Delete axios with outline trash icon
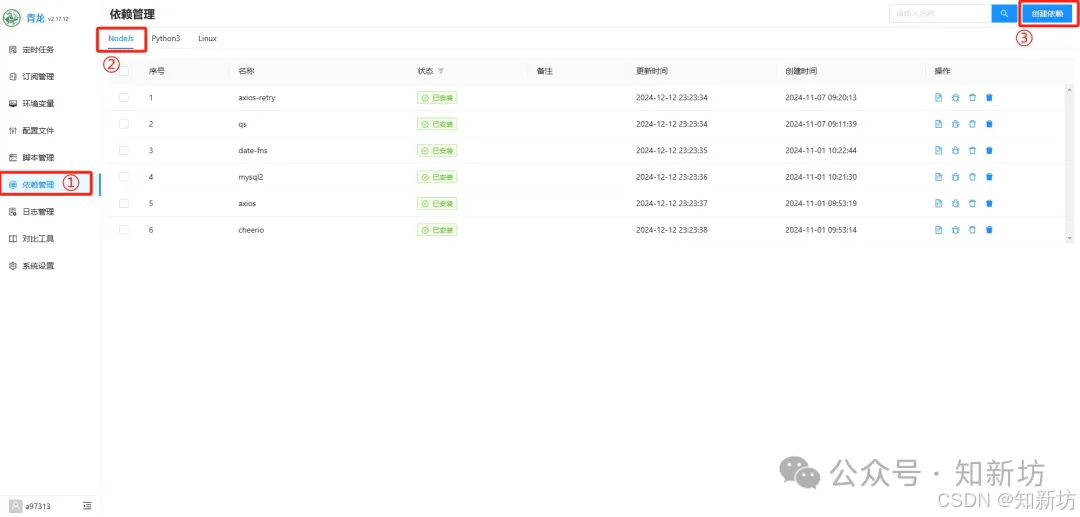The height and width of the screenshot is (517, 1080). click(x=973, y=203)
